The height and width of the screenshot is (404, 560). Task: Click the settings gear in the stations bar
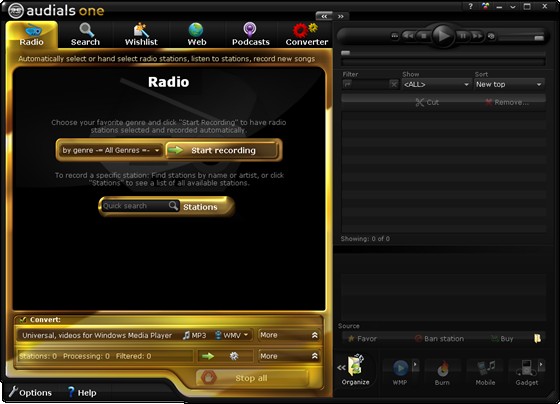[x=234, y=356]
